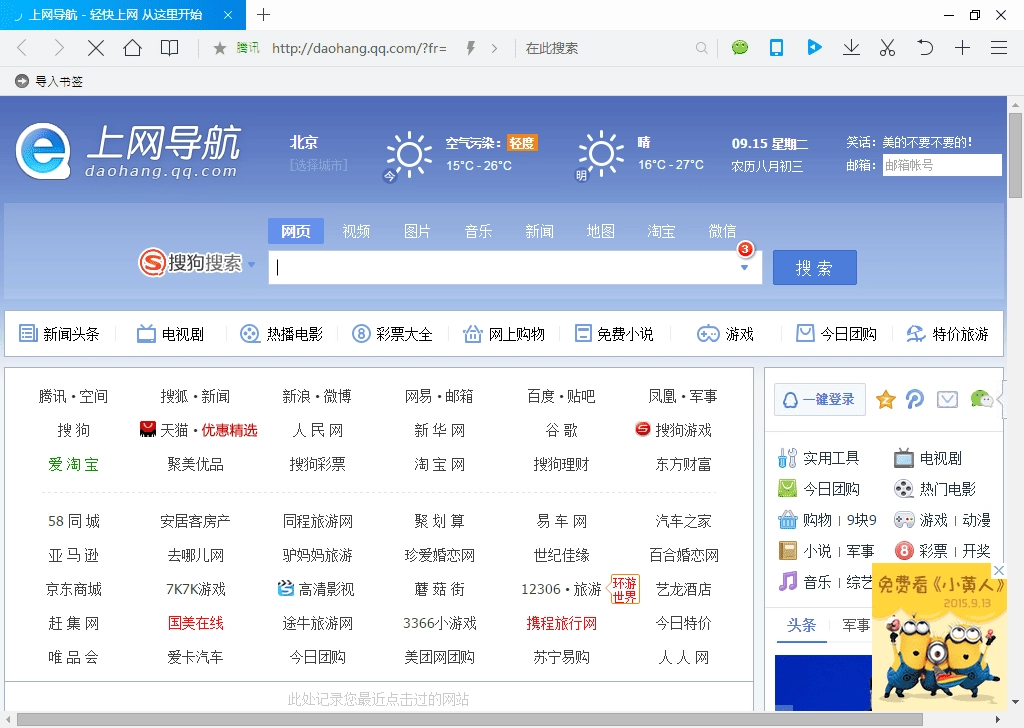This screenshot has height=728, width=1024.
Task: Select the 网页 search tab
Action: [296, 231]
